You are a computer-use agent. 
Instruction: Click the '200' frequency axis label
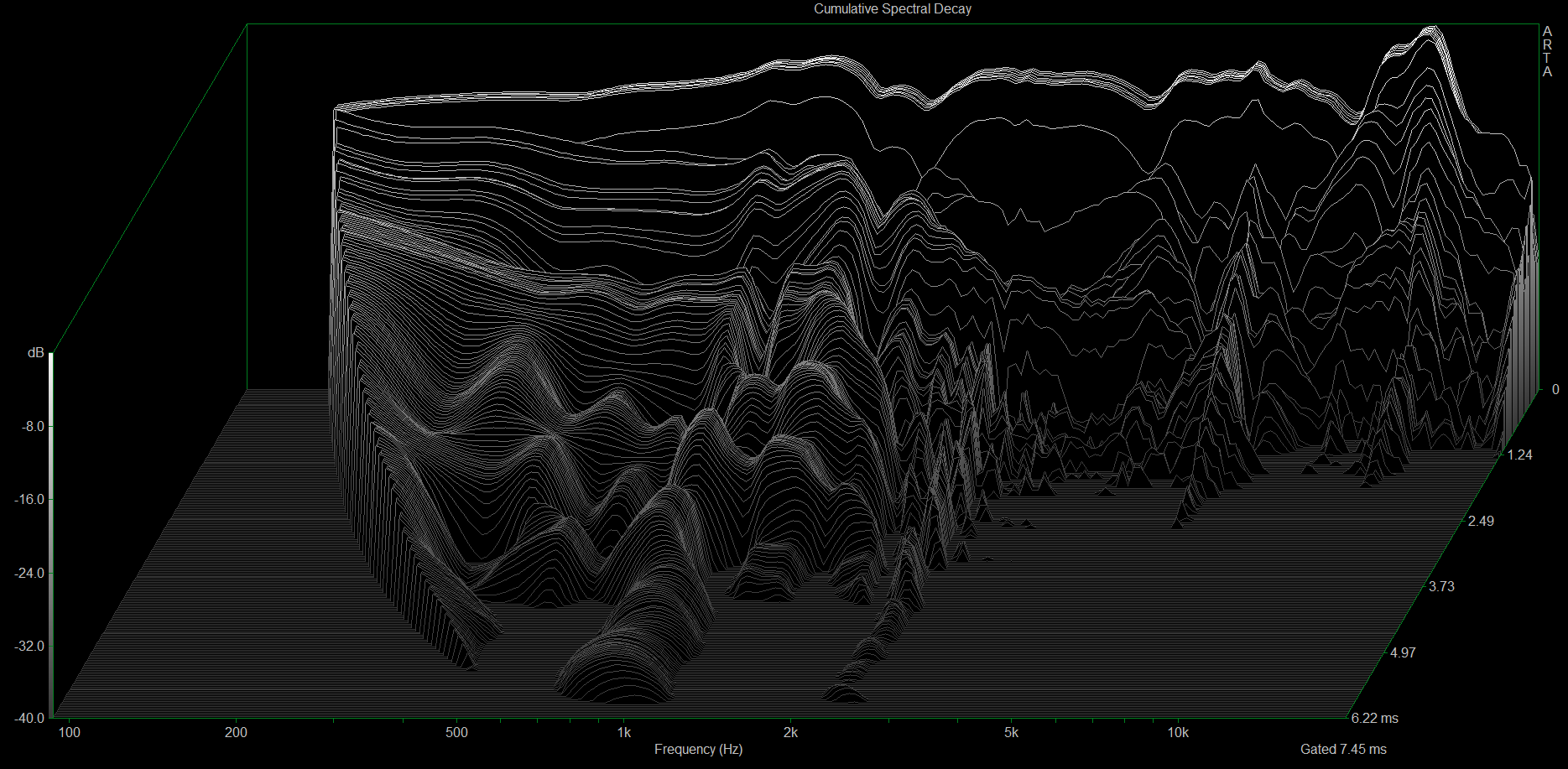tap(237, 732)
